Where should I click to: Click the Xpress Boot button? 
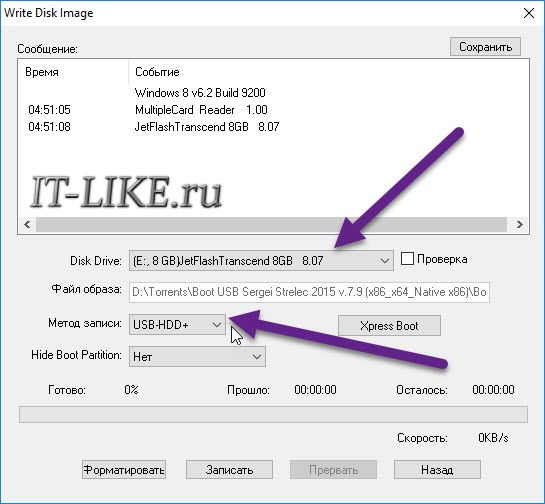389,326
